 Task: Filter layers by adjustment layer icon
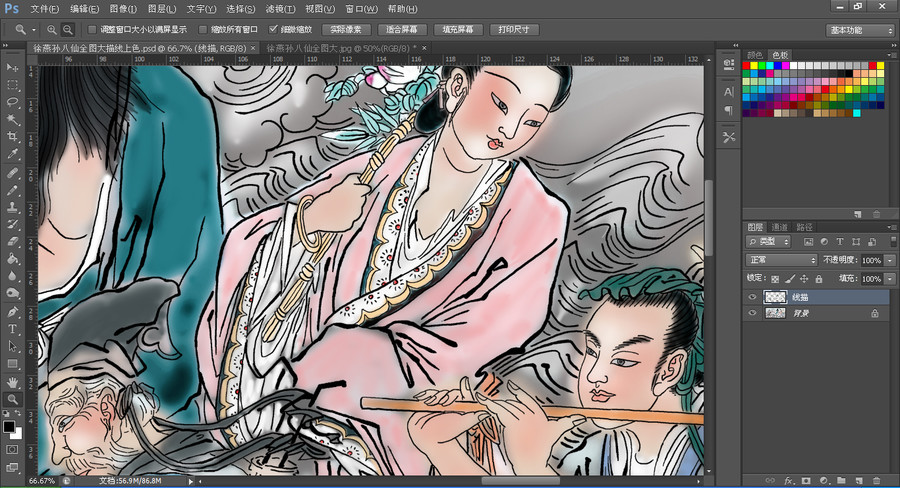[x=824, y=242]
